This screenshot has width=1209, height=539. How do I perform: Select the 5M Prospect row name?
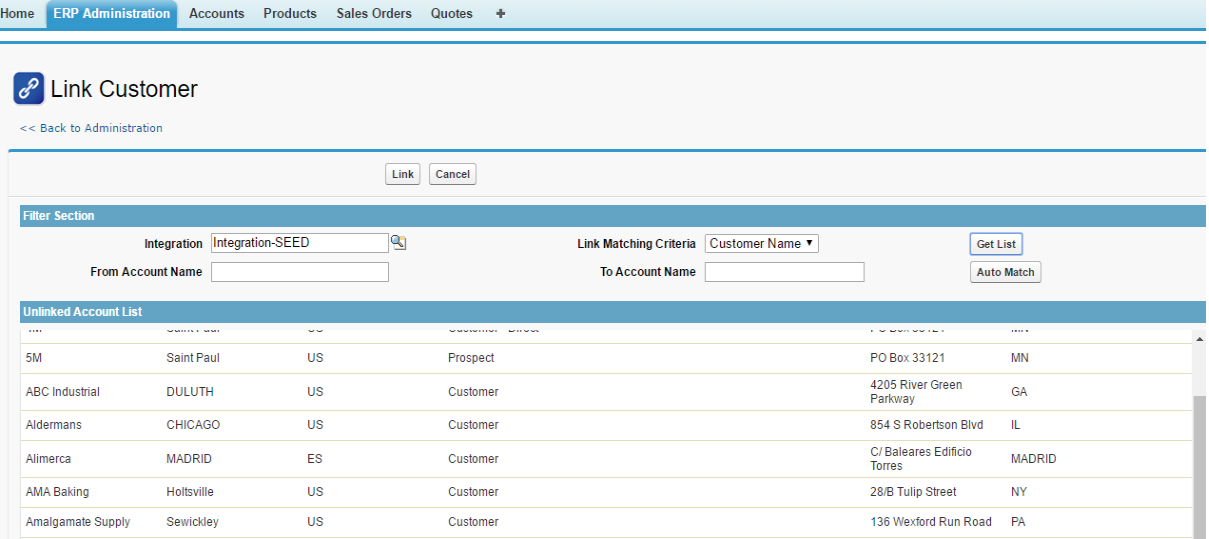pos(36,358)
